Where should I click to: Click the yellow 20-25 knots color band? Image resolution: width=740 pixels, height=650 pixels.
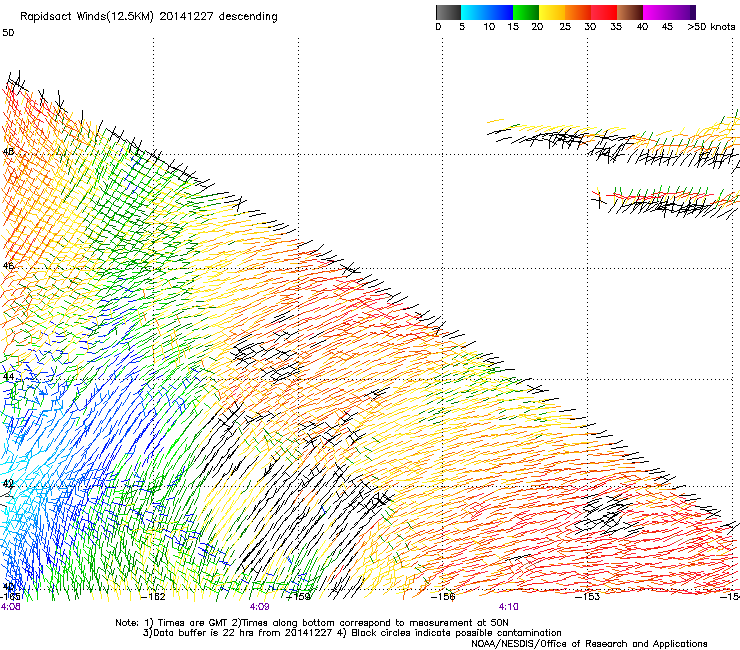552,12
